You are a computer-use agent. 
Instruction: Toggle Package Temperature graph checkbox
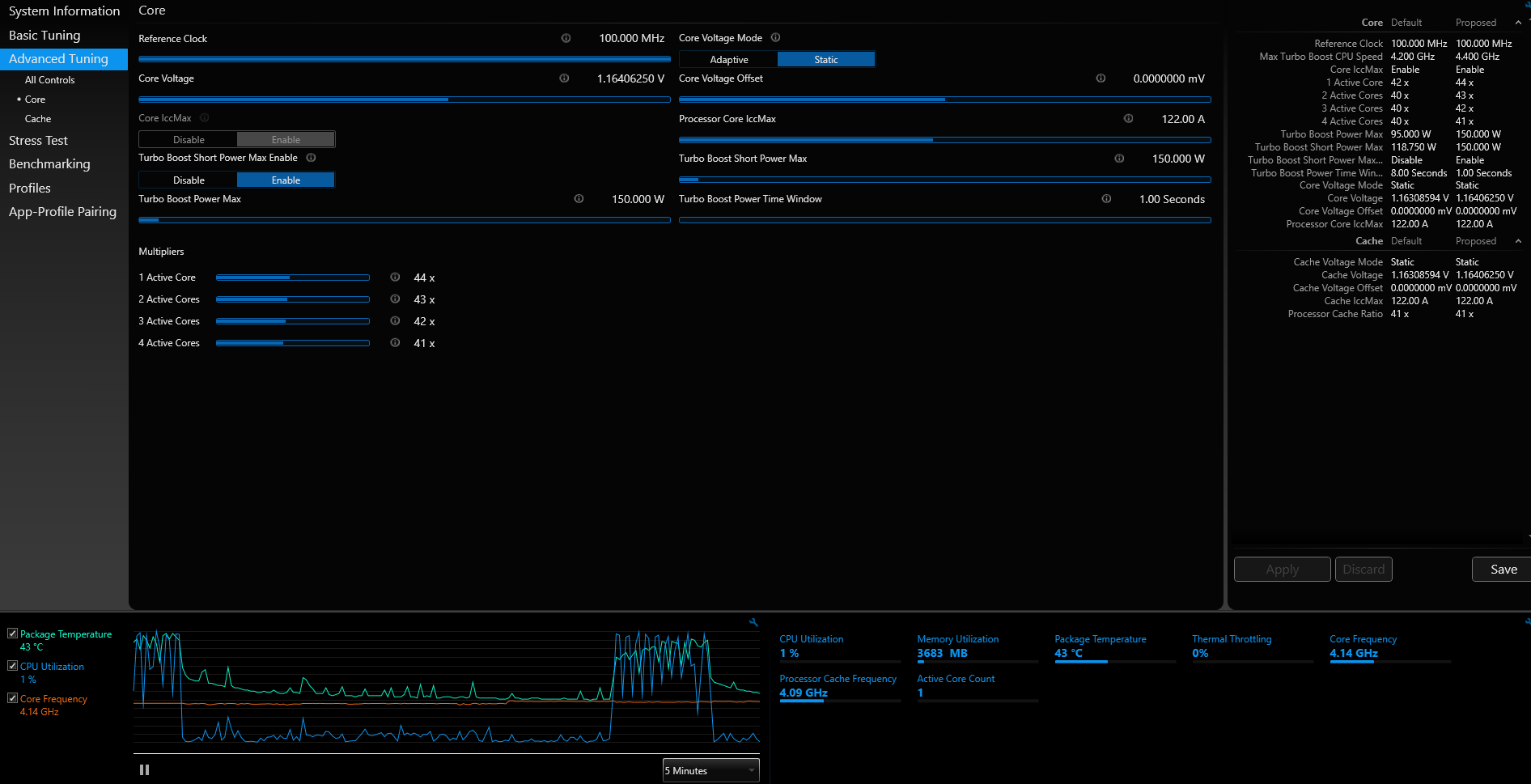pyautogui.click(x=12, y=634)
